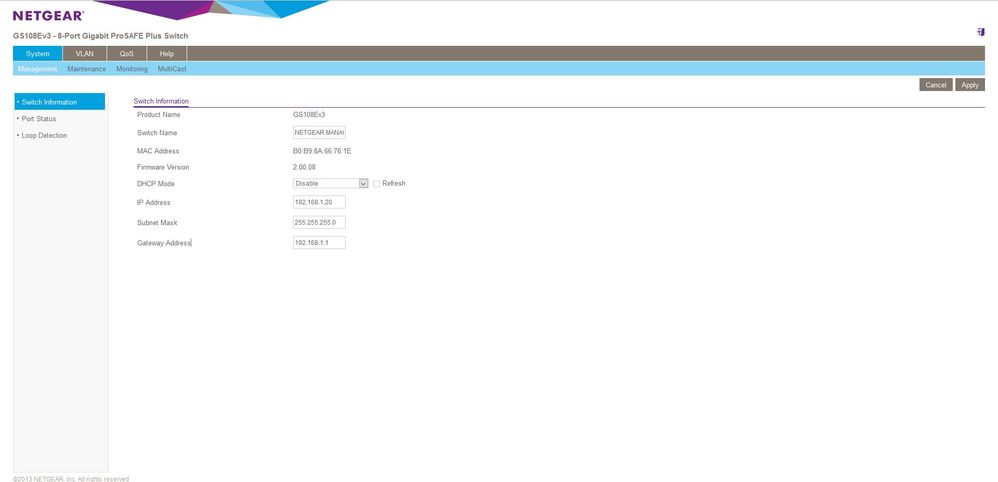Click the DHCP Mode label
Screen dimensions: 998x482
[x=156, y=184]
